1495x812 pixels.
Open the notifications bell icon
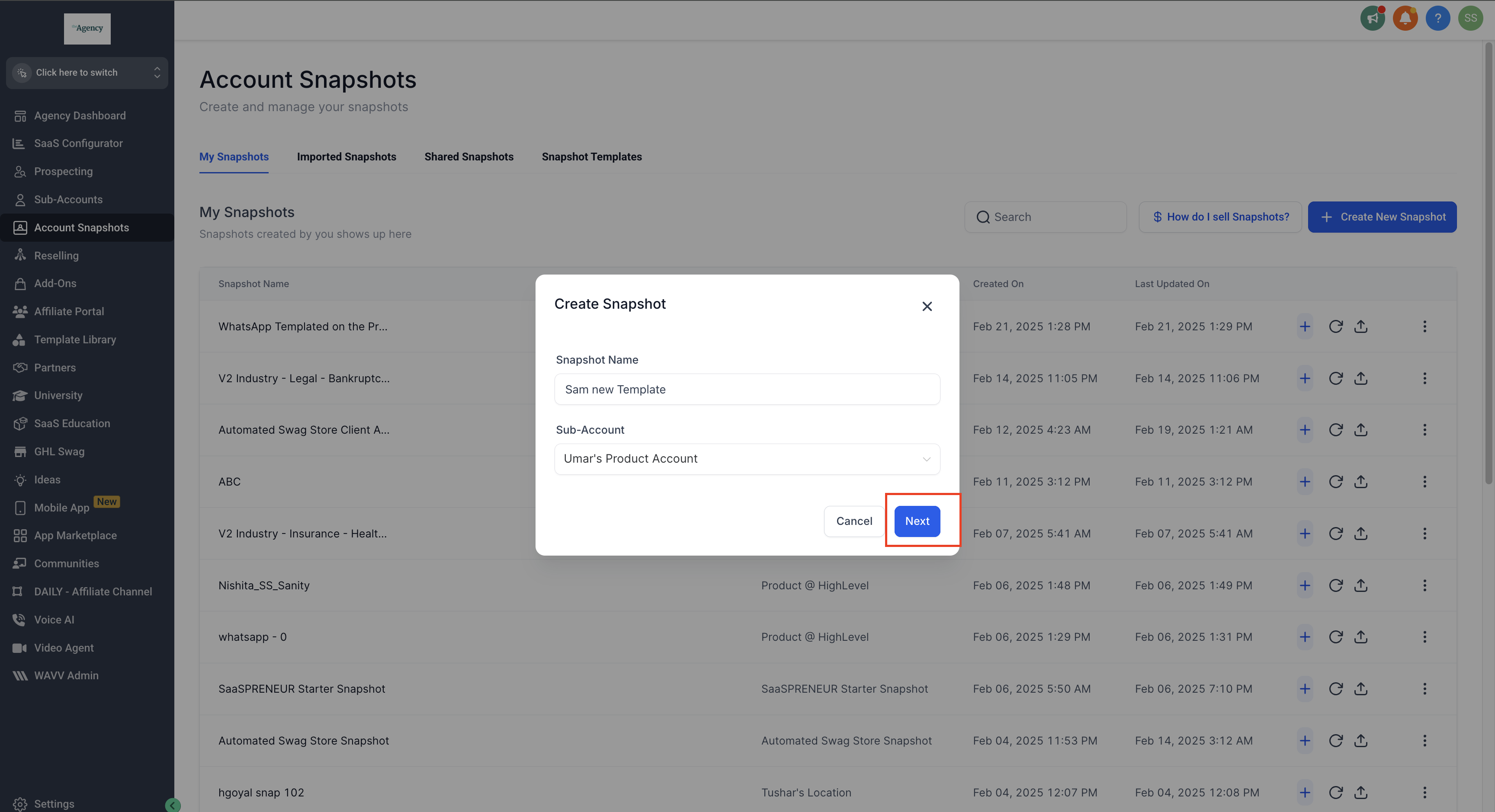(1405, 18)
